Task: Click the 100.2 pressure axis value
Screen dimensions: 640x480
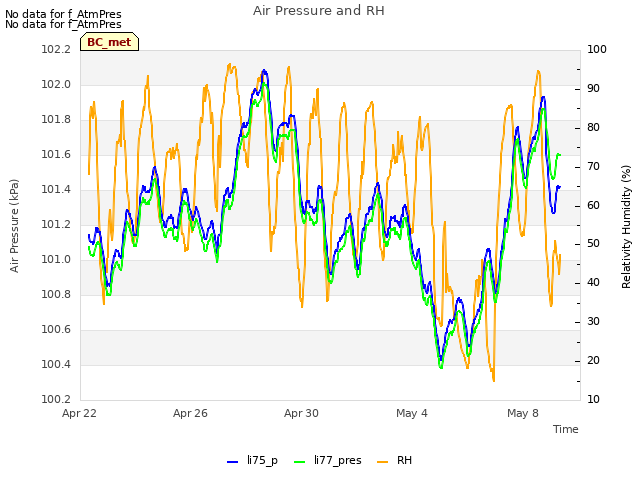Action: point(56,400)
